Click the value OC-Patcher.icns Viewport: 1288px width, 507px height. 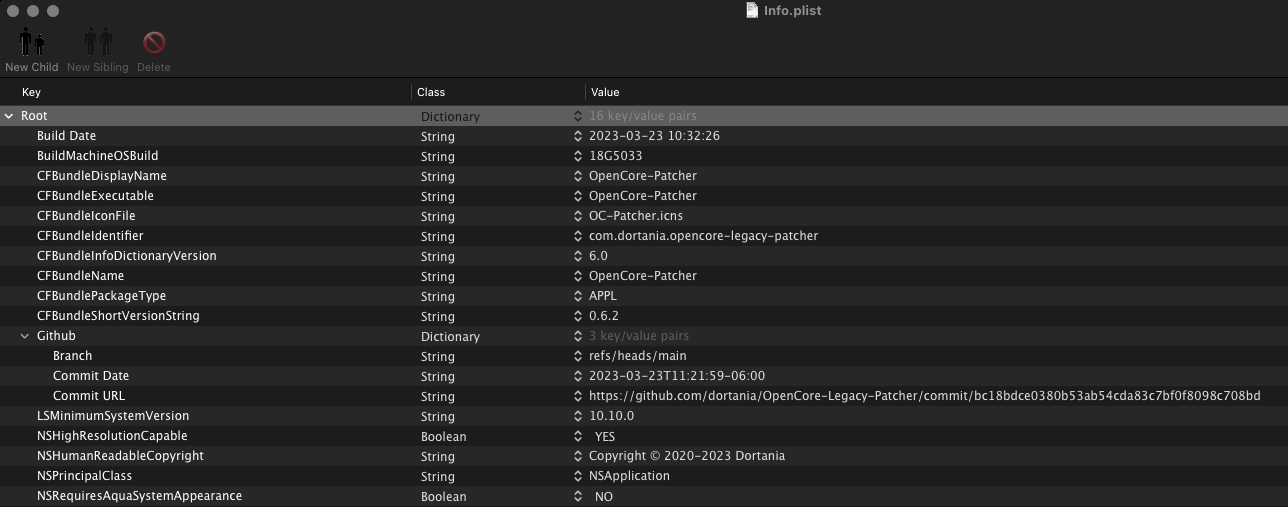[636, 216]
